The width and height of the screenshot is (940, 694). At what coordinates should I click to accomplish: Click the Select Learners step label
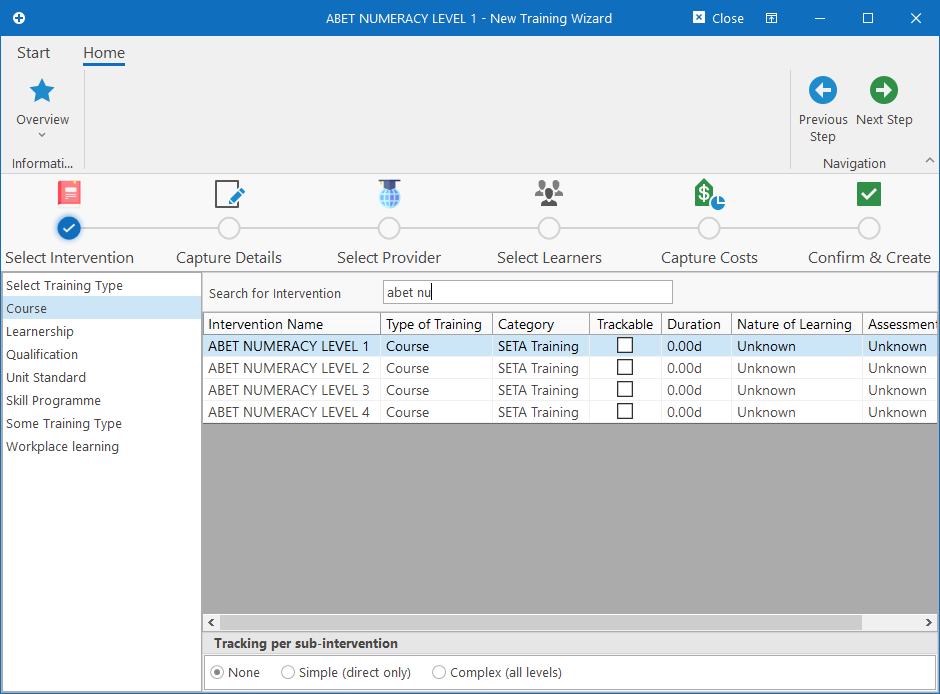(x=549, y=258)
